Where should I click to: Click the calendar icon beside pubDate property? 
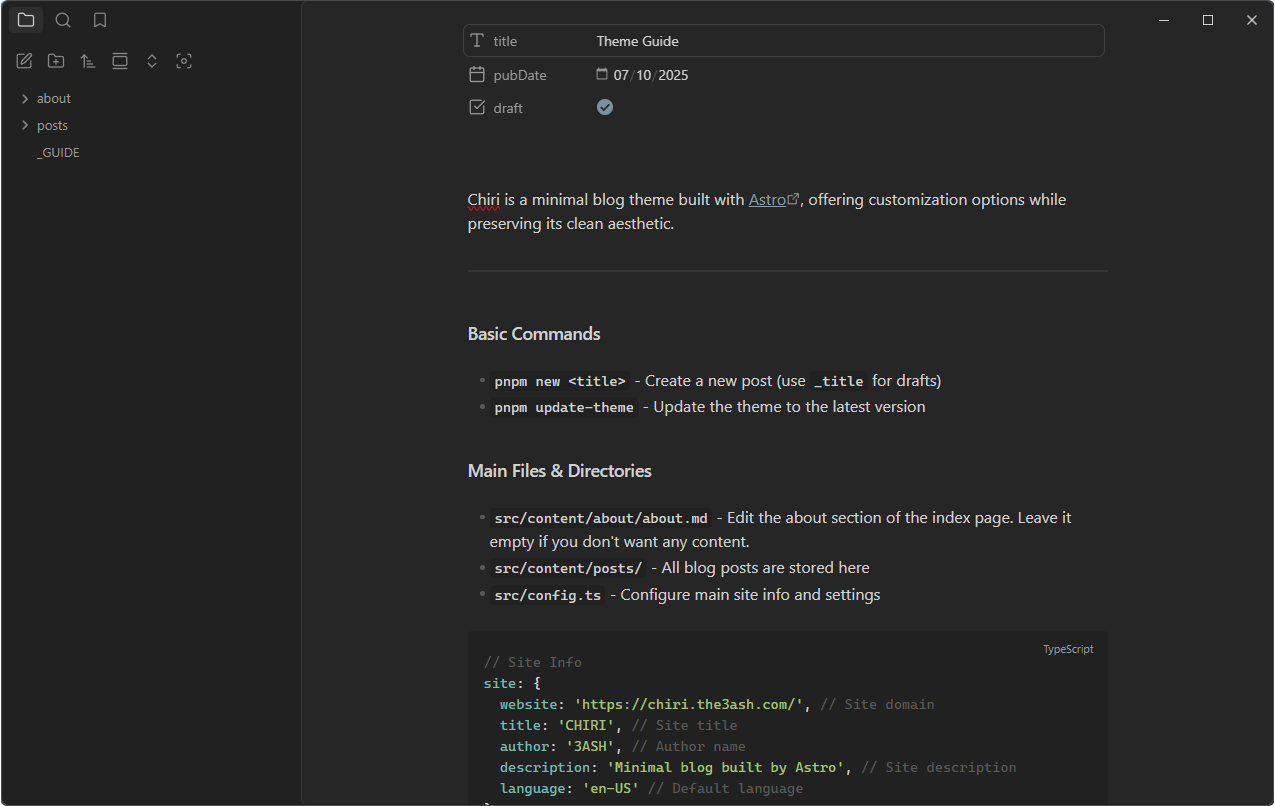[477, 75]
